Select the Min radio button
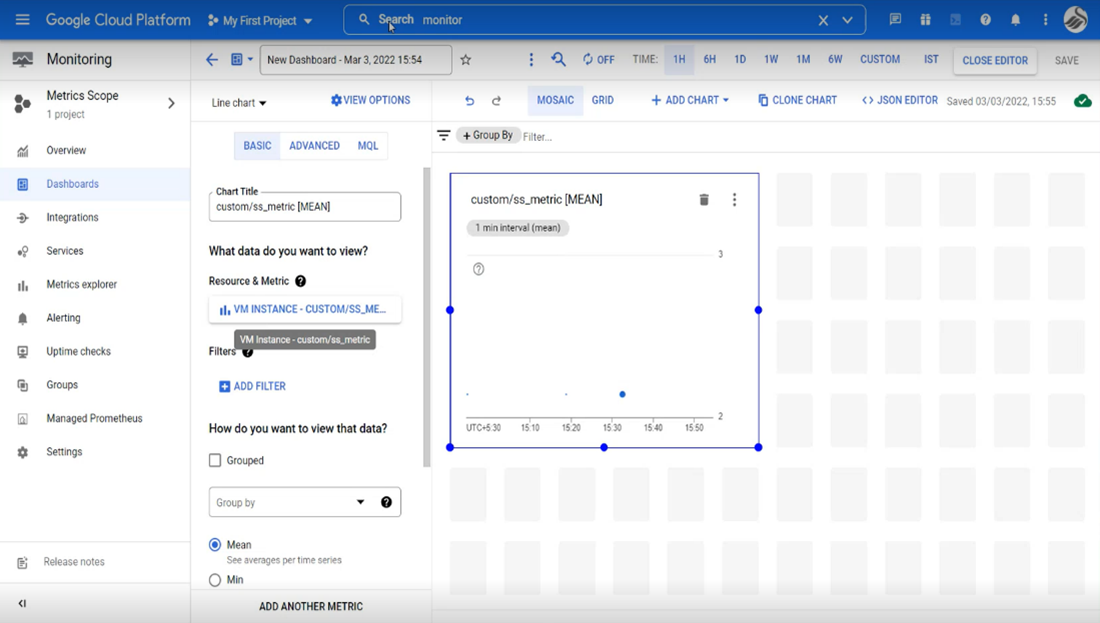 (215, 580)
